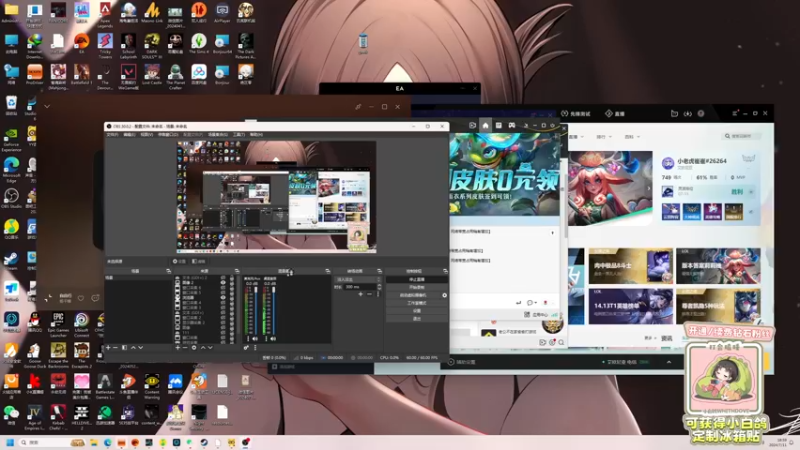Screen dimensions: 800x450
Task: Toggle visibility of 图像 2 source
Action: tap(222, 282)
